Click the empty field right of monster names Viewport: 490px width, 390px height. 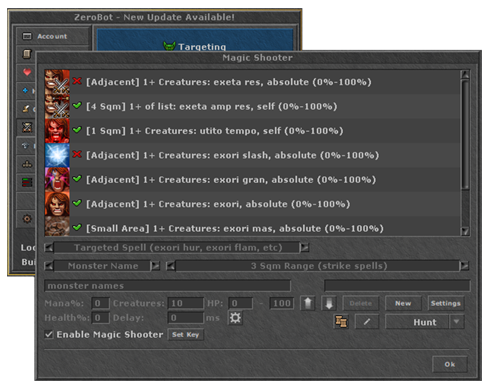coord(397,286)
